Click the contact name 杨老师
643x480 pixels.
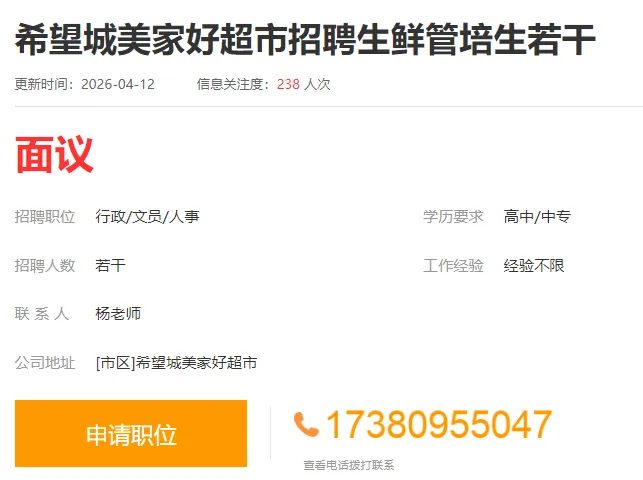(x=118, y=314)
